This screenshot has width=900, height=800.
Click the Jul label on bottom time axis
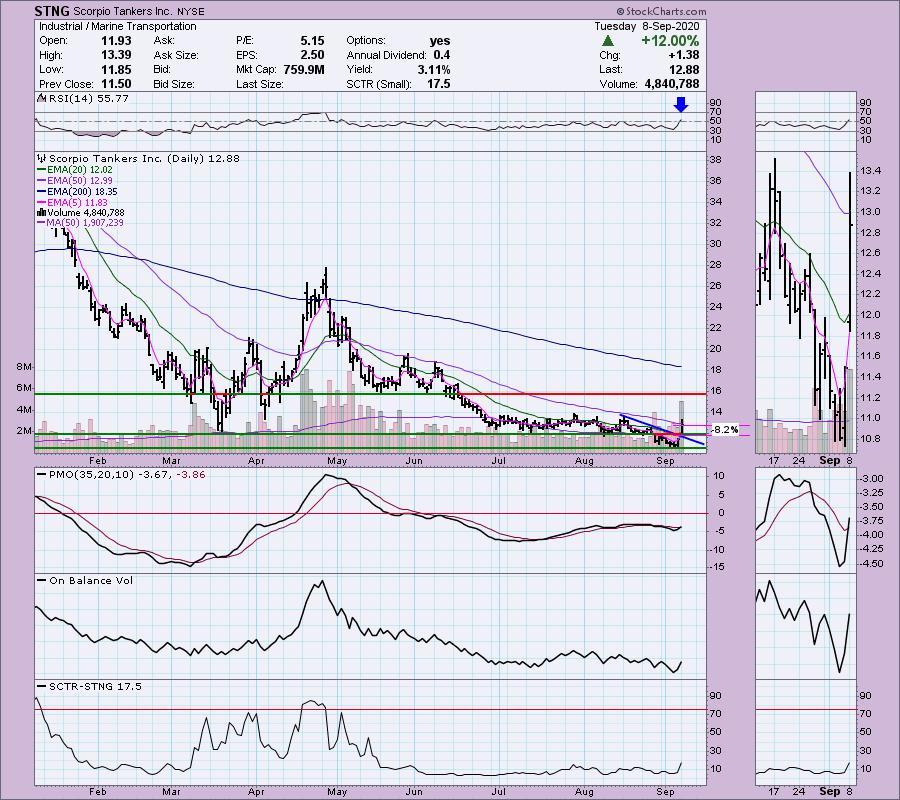tap(499, 791)
